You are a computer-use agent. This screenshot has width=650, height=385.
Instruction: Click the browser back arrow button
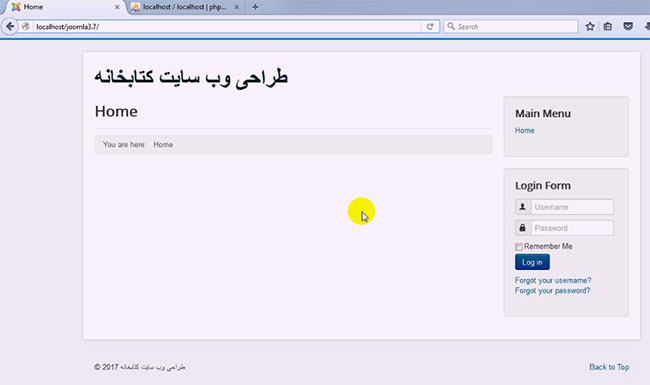[10, 27]
